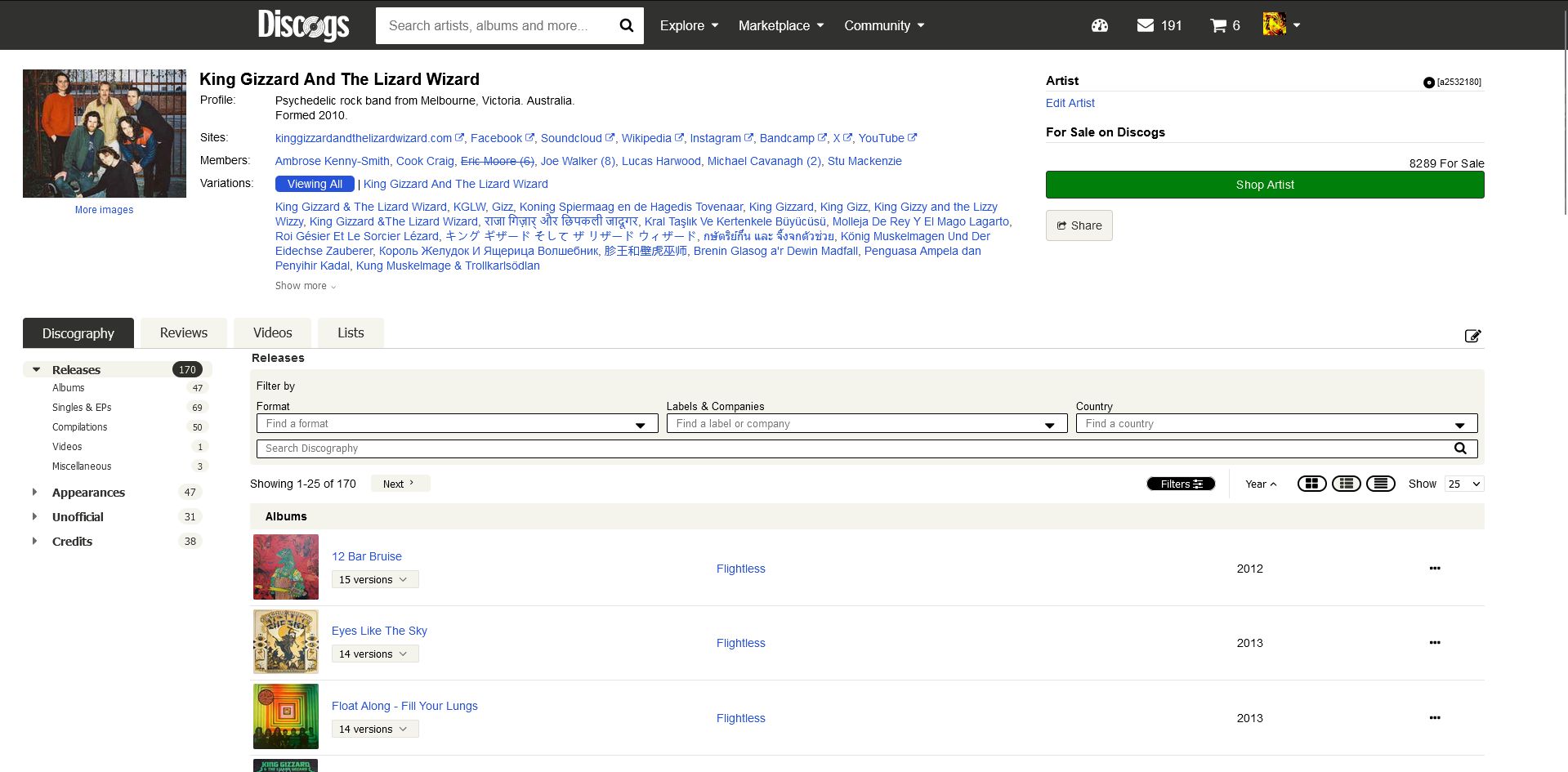1568x772 pixels.
Task: Click the Discogs logo
Action: click(303, 25)
